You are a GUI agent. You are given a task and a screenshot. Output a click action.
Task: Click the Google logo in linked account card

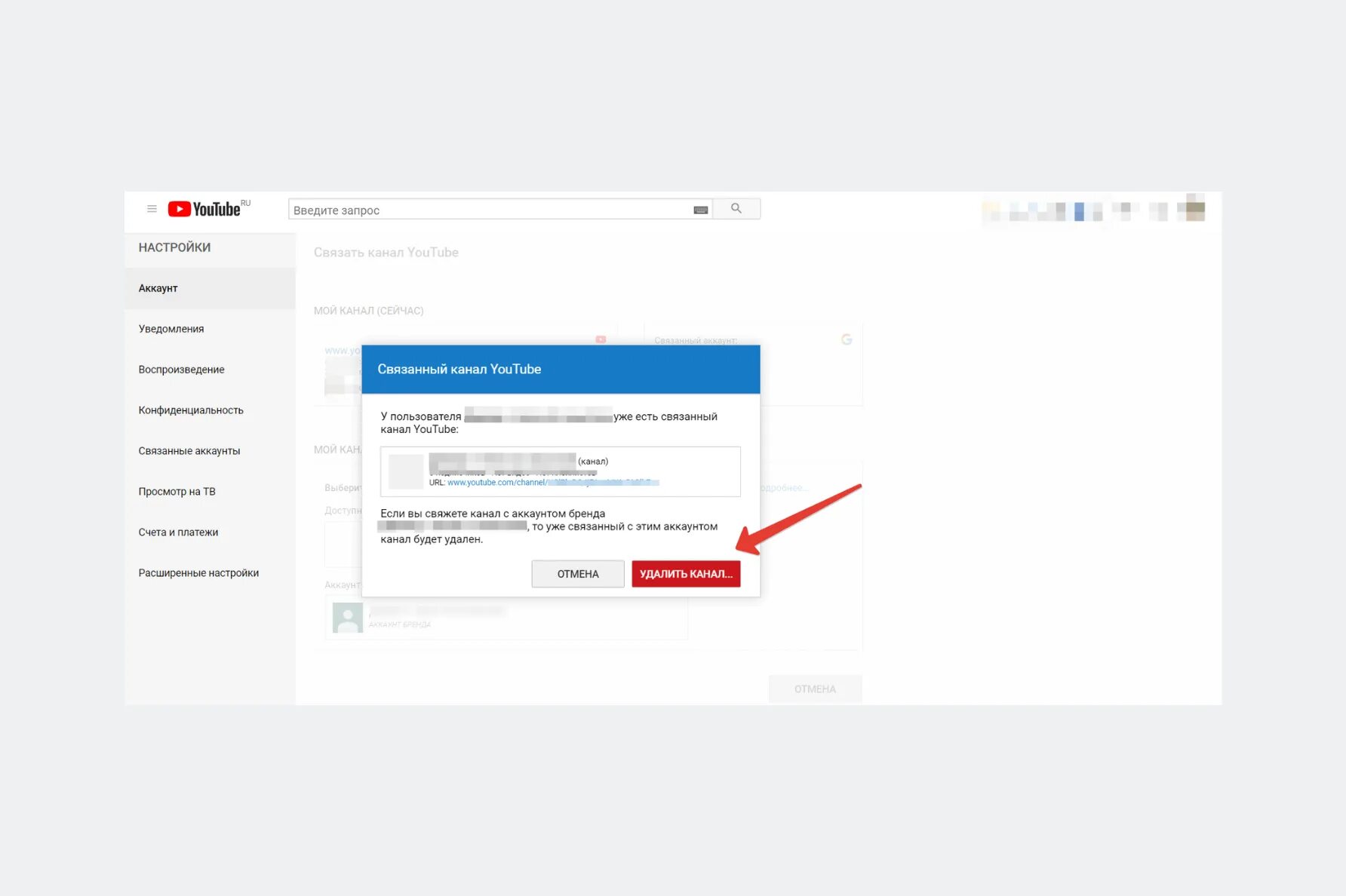pos(847,339)
